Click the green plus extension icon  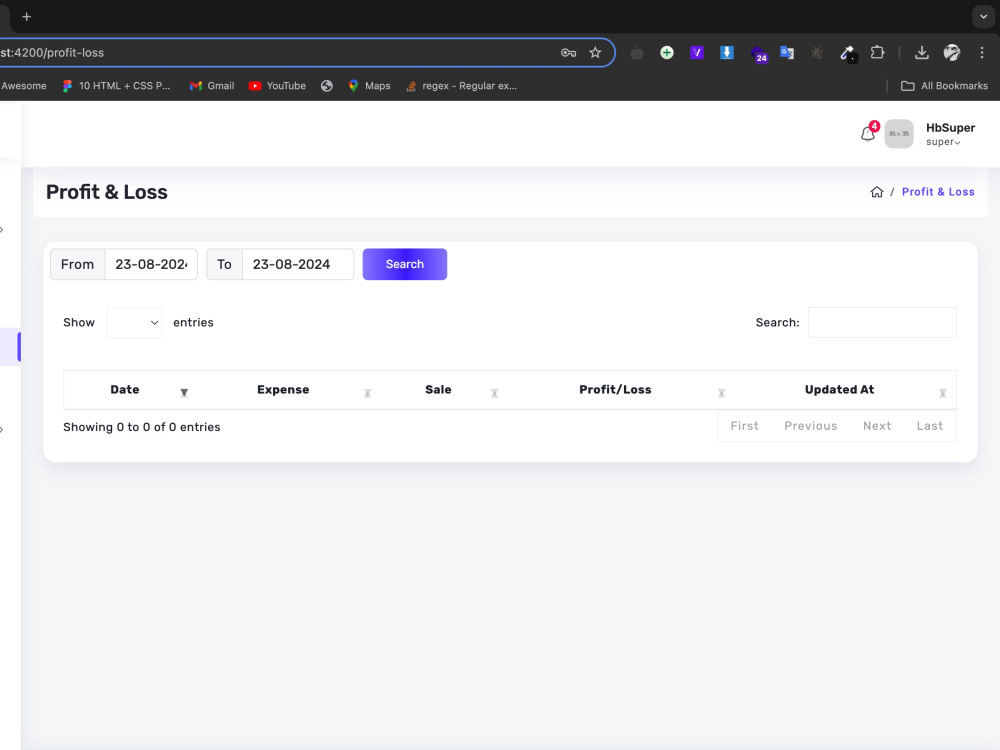click(x=666, y=52)
